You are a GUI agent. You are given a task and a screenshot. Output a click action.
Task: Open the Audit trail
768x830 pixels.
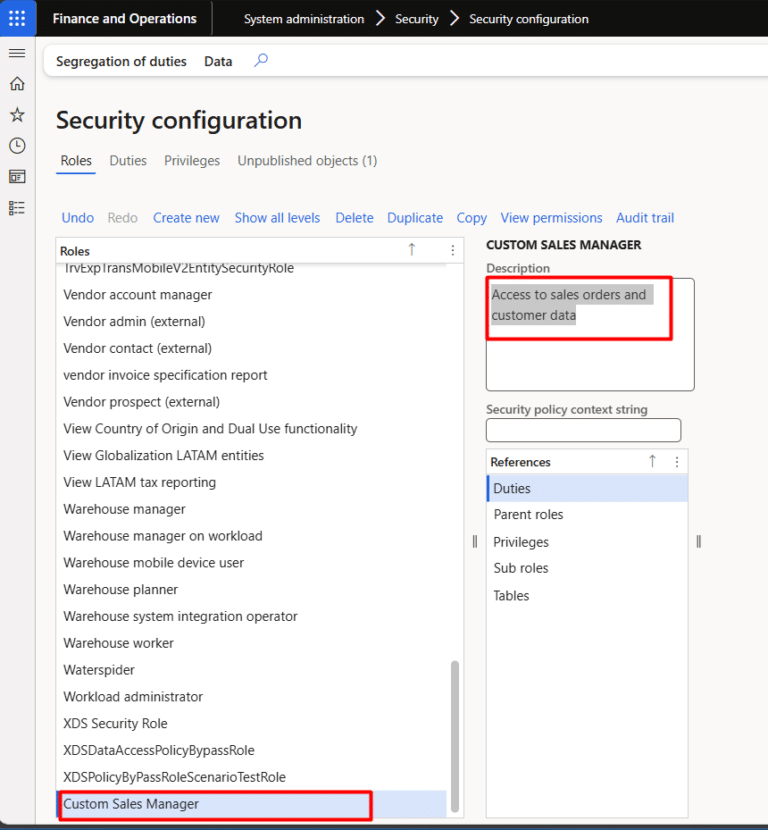[x=644, y=217]
